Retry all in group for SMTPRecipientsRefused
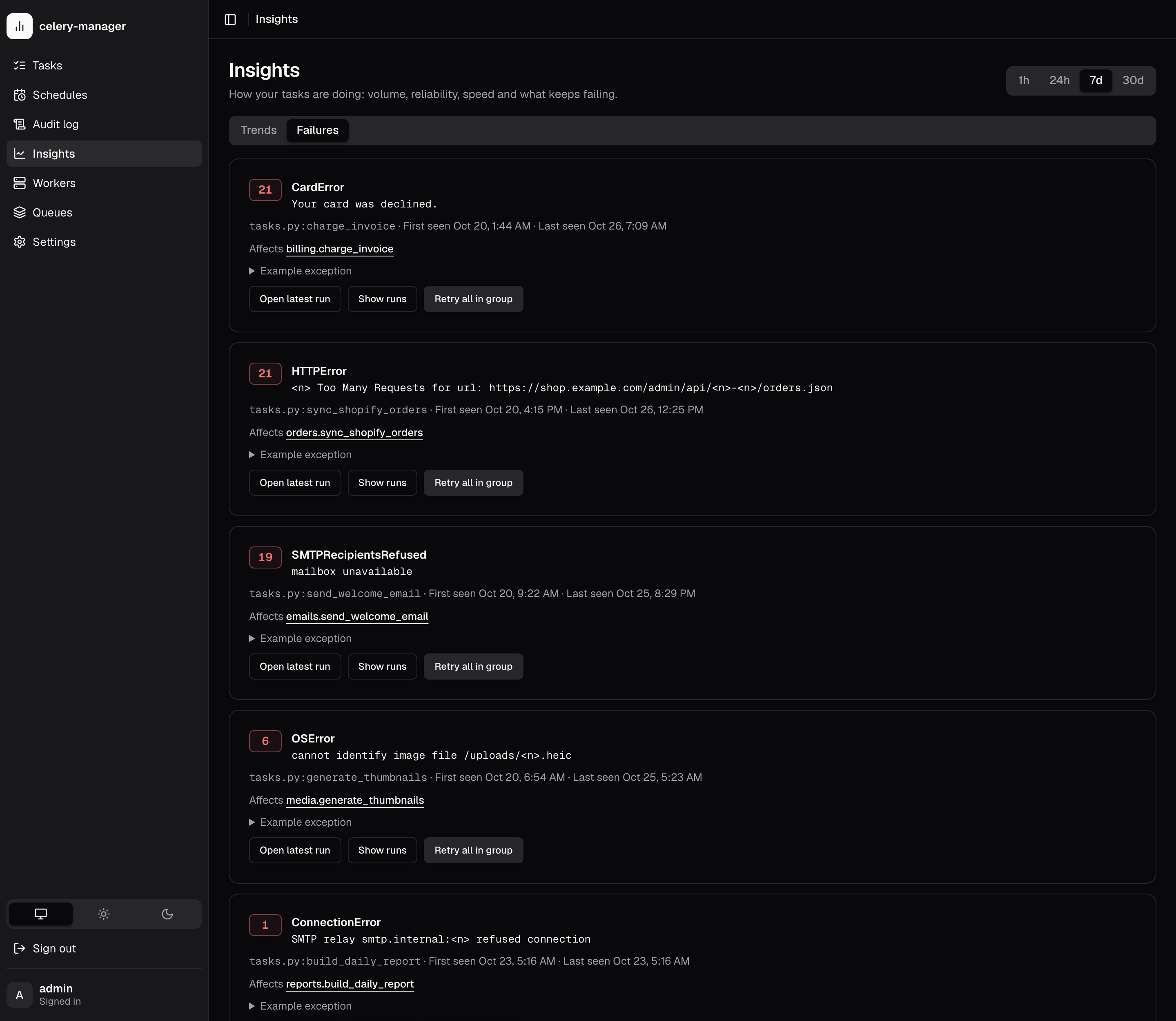1176x1021 pixels. [x=474, y=667]
